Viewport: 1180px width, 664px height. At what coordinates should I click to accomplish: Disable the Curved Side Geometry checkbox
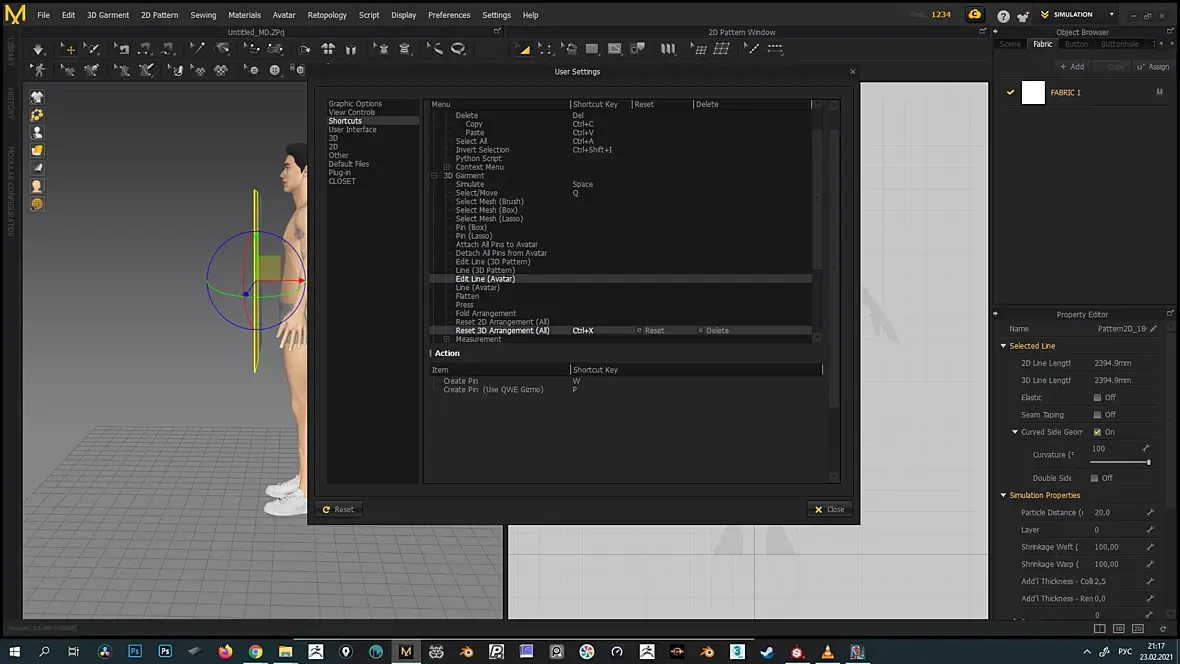click(1097, 432)
